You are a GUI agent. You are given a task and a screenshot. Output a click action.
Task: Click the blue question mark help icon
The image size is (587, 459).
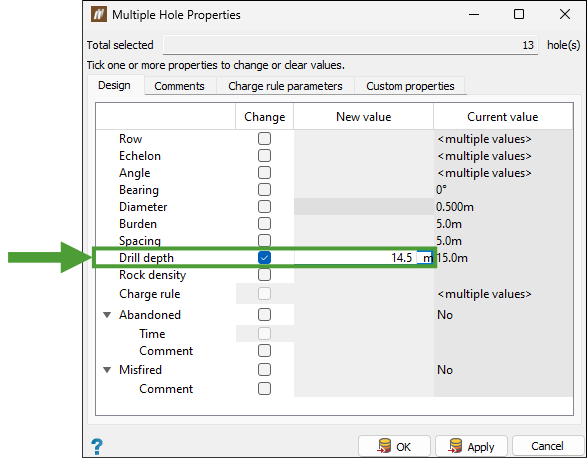[x=97, y=447]
